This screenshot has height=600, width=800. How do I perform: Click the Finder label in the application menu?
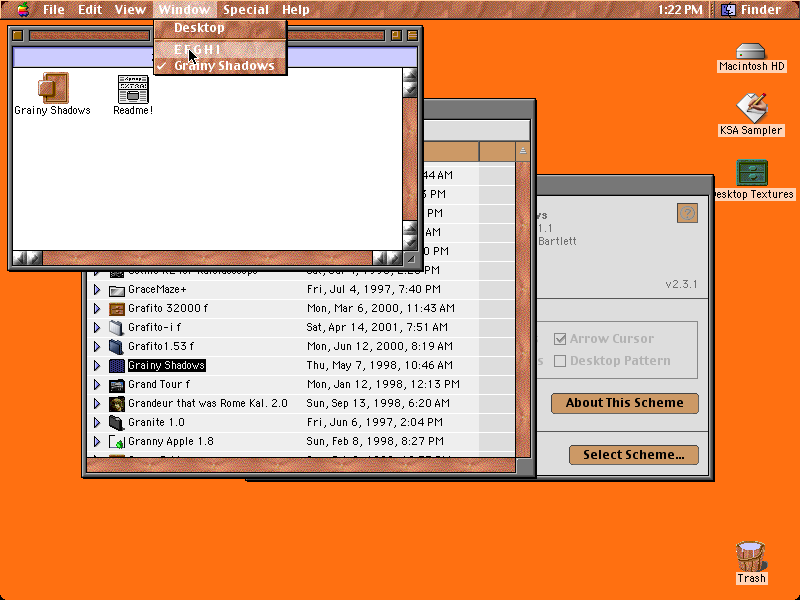click(x=761, y=10)
